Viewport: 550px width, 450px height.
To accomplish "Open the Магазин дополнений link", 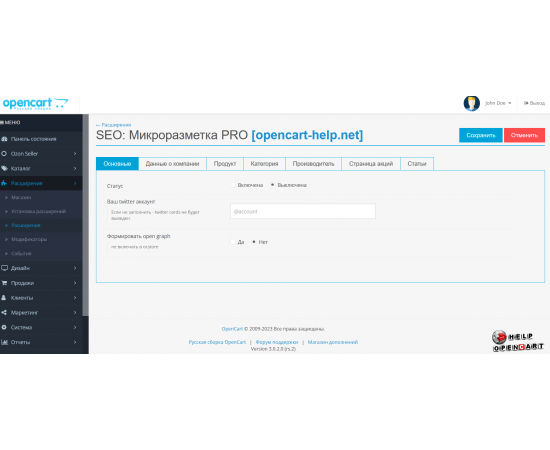I will (x=333, y=342).
